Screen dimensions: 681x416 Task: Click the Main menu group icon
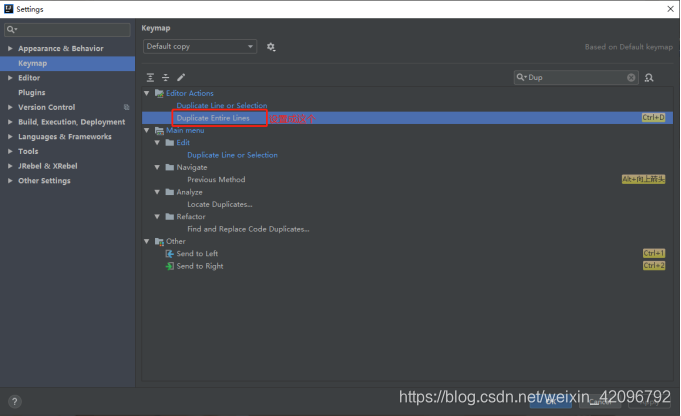[159, 130]
